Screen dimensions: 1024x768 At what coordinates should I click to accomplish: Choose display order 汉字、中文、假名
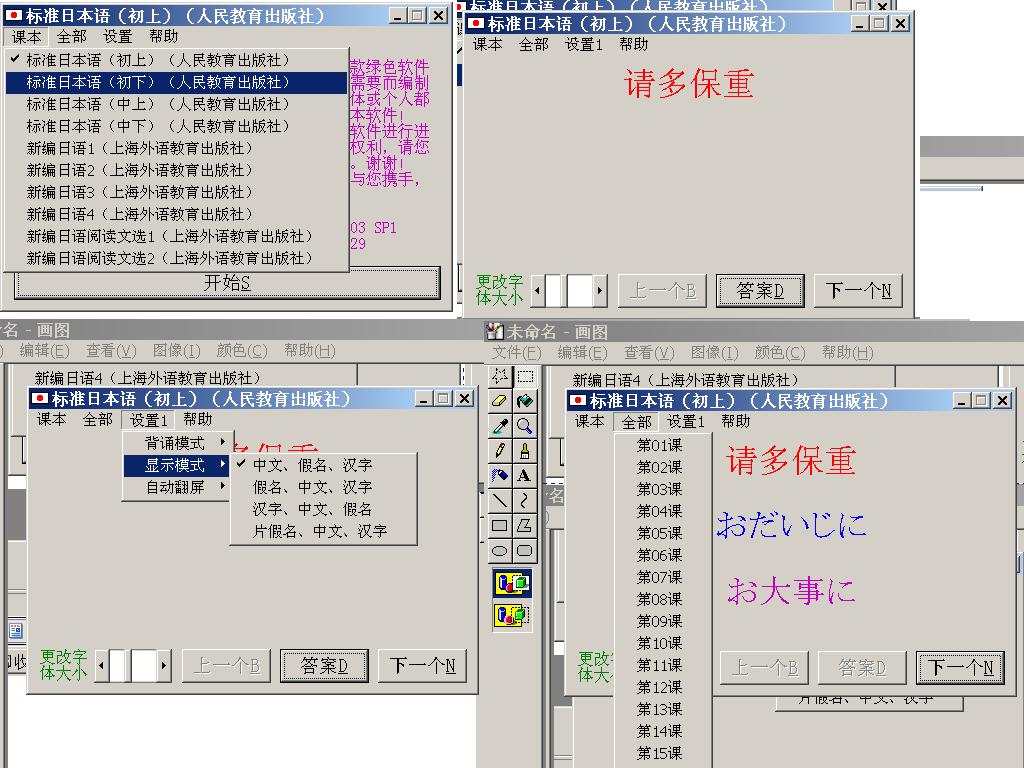tap(323, 509)
